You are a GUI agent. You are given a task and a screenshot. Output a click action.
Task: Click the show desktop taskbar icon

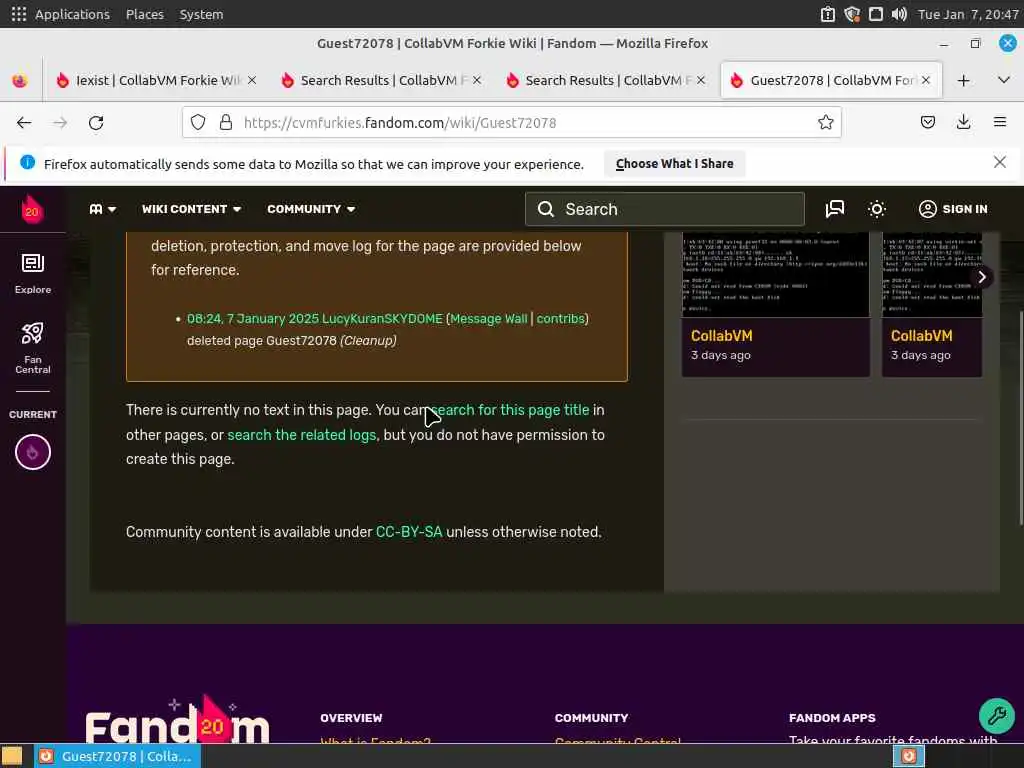click(12, 756)
